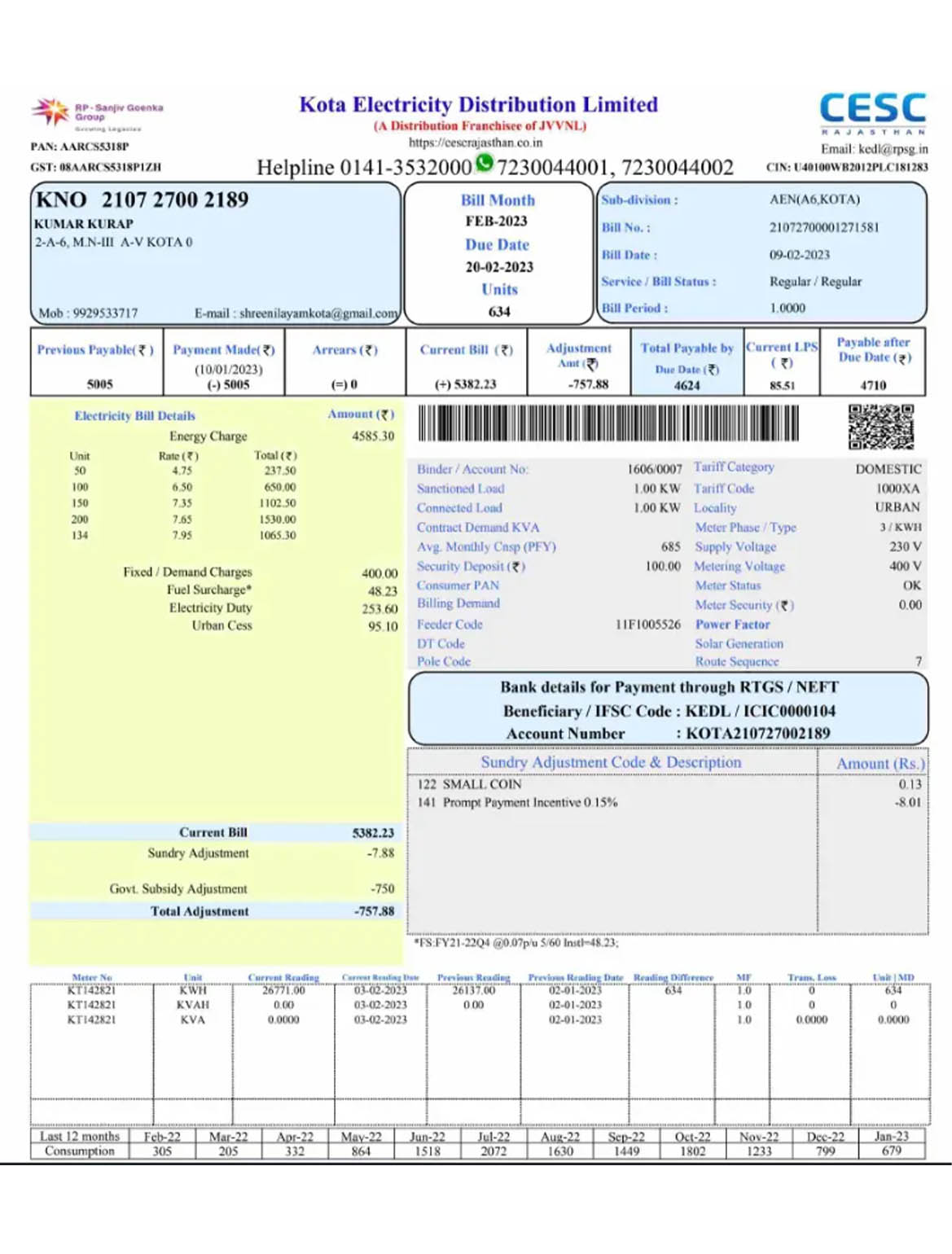Viewport: 952px width, 1254px height.
Task: Click the Sundry Adjustment Code & Description header
Action: (611, 763)
